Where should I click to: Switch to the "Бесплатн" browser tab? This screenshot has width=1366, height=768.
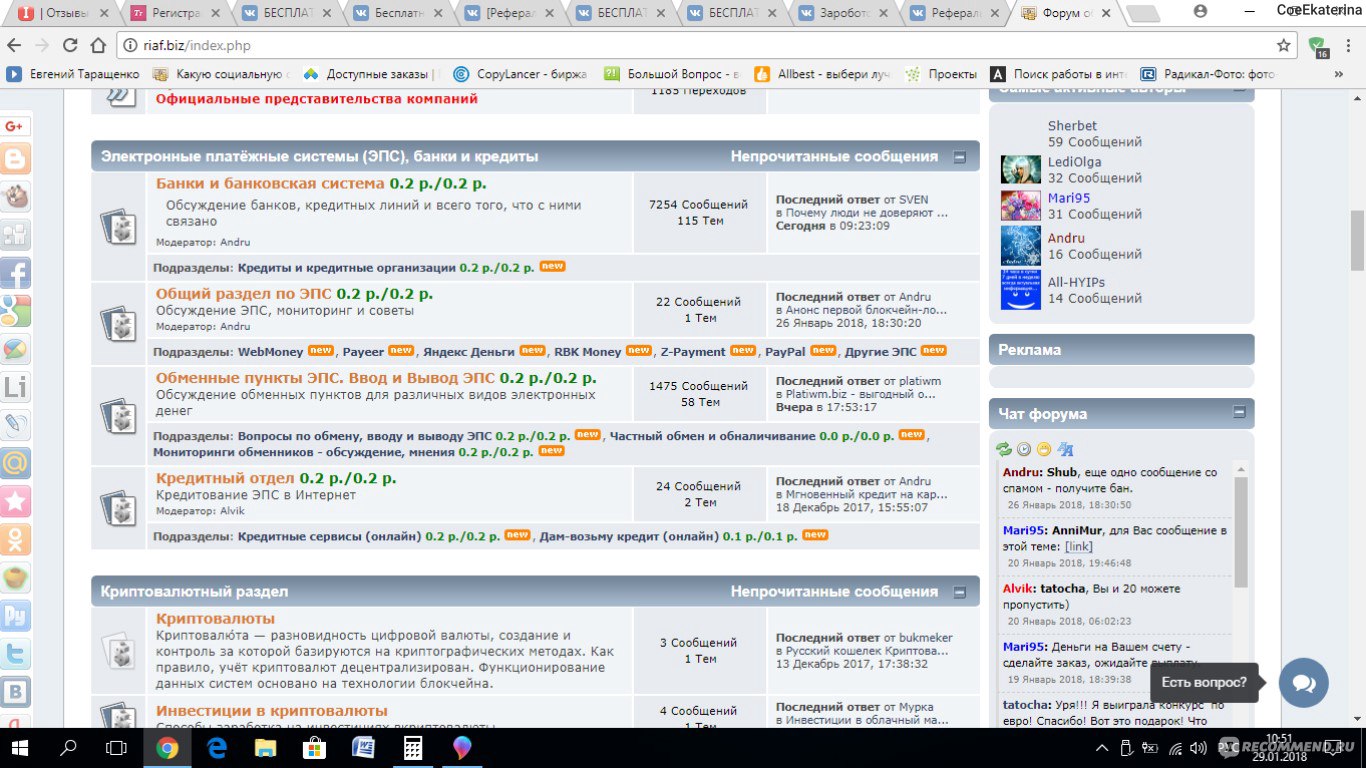[x=398, y=14]
